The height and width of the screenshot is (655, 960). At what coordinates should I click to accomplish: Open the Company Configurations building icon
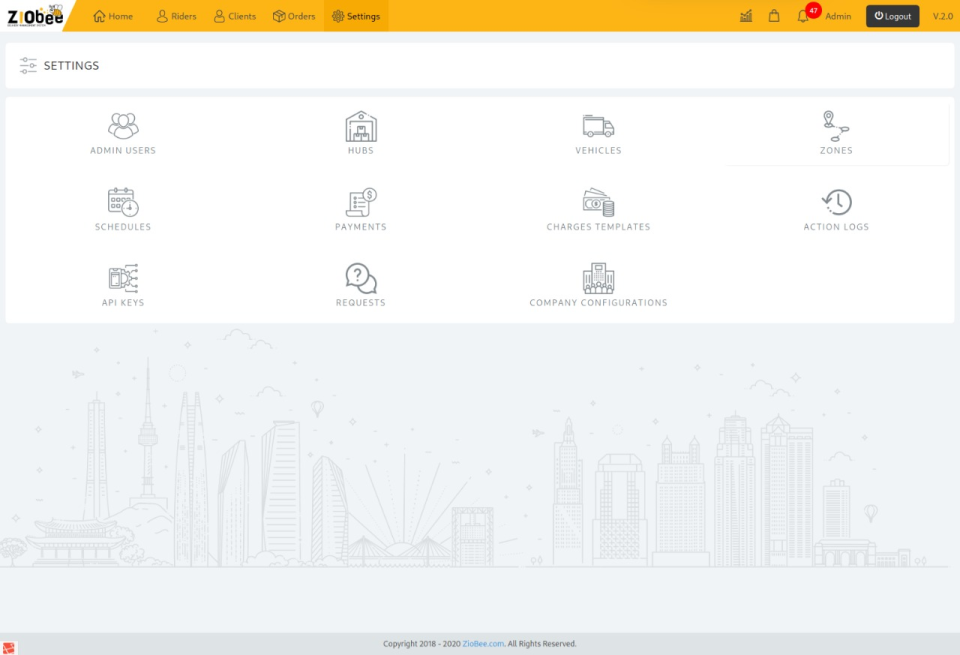coord(598,276)
